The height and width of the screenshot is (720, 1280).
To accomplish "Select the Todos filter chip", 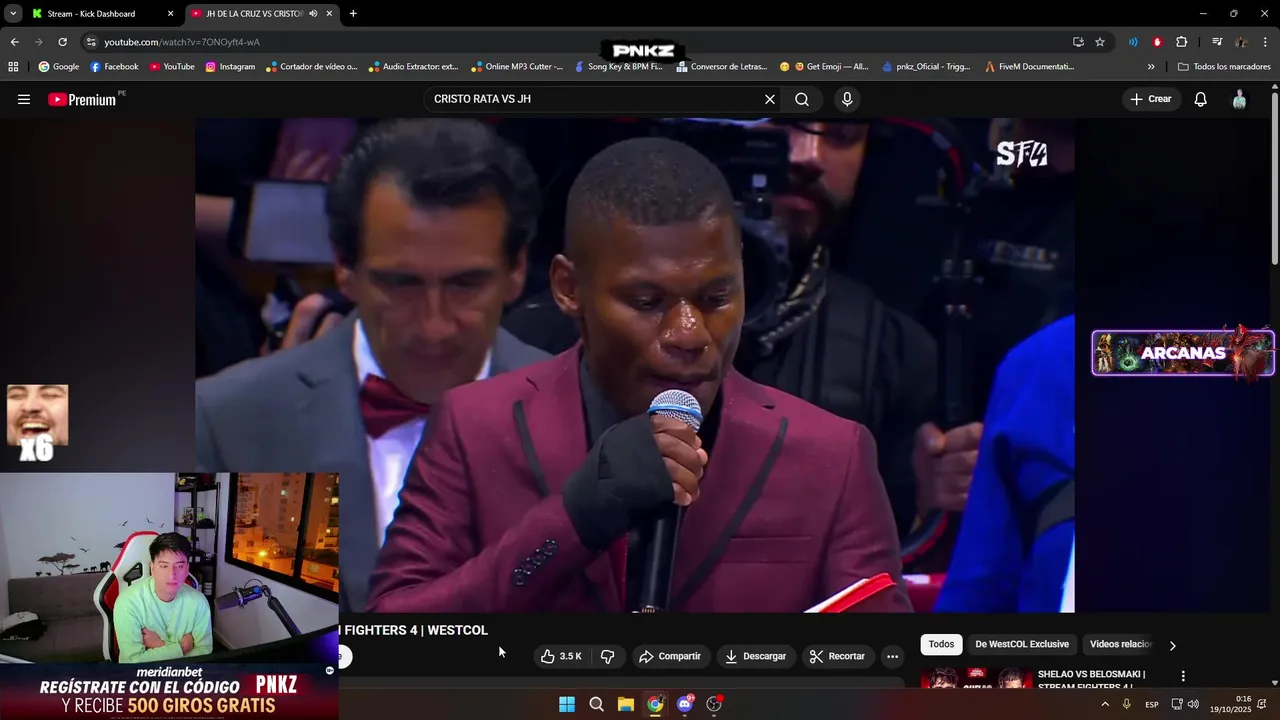I will pos(941,644).
